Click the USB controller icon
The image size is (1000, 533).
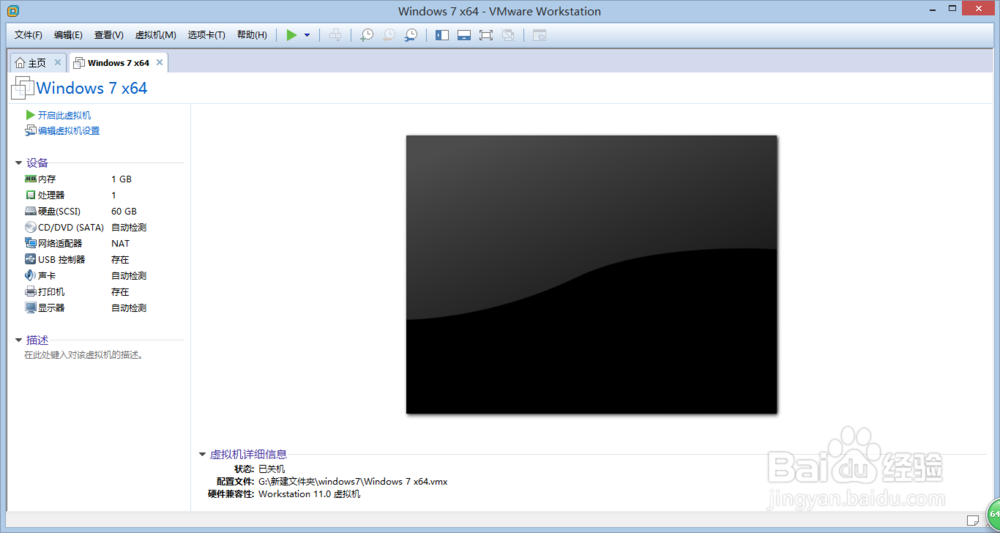tap(30, 259)
